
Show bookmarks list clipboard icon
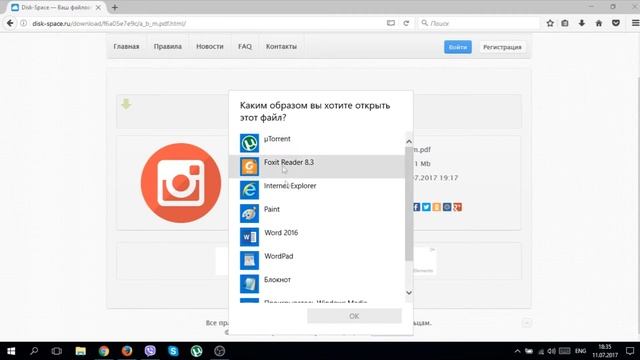(565, 23)
